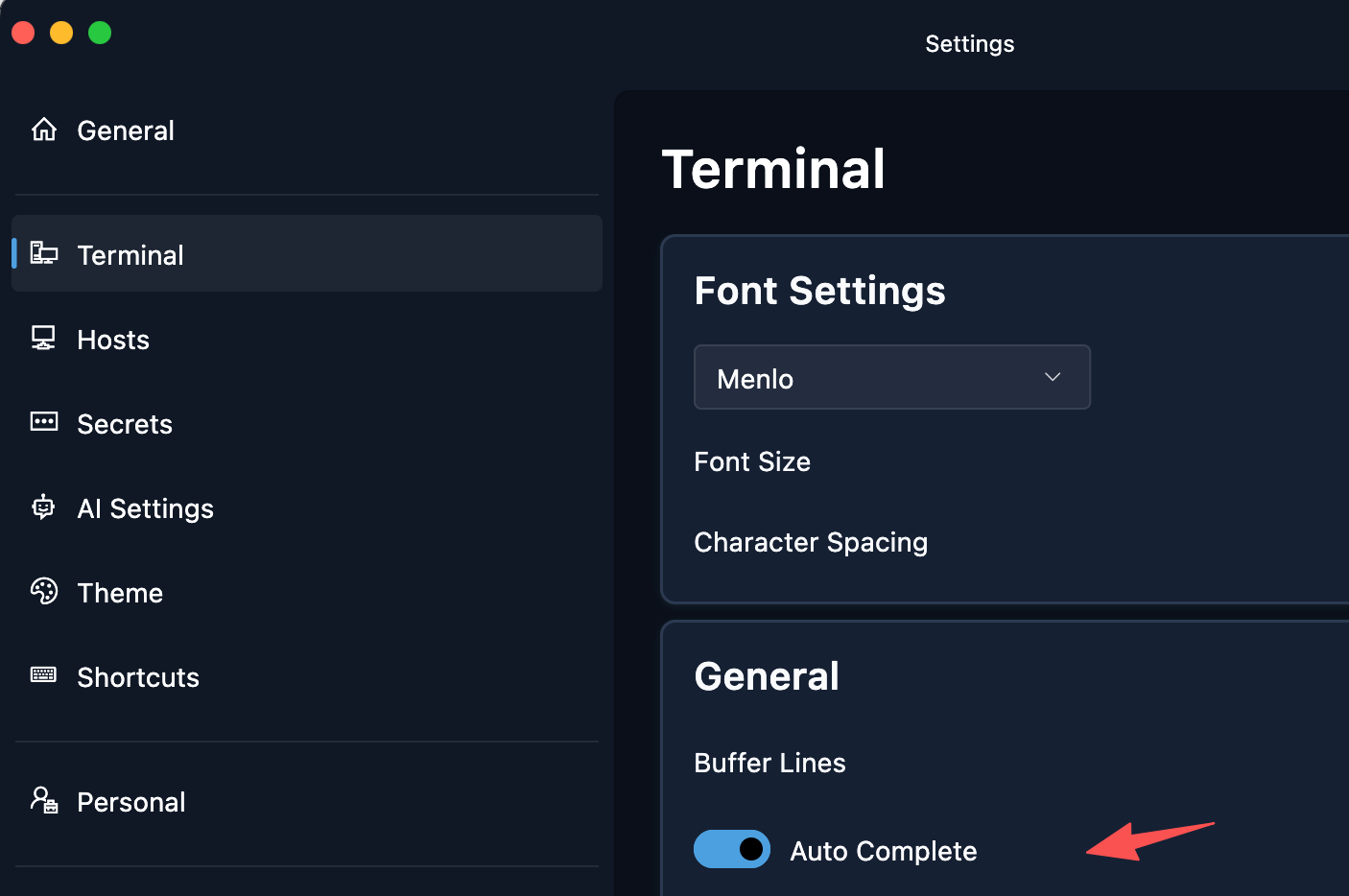Click the font dropdown chevron arrow
The height and width of the screenshot is (896, 1349).
1053,377
